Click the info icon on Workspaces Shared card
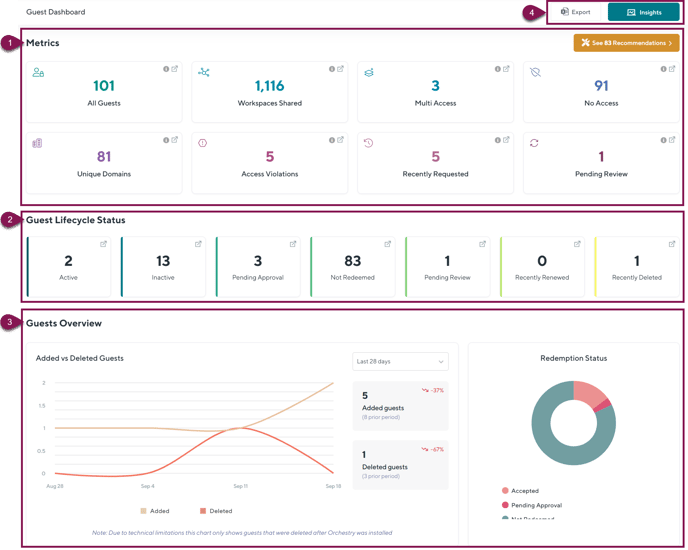The height and width of the screenshot is (550, 688). pyautogui.click(x=331, y=69)
